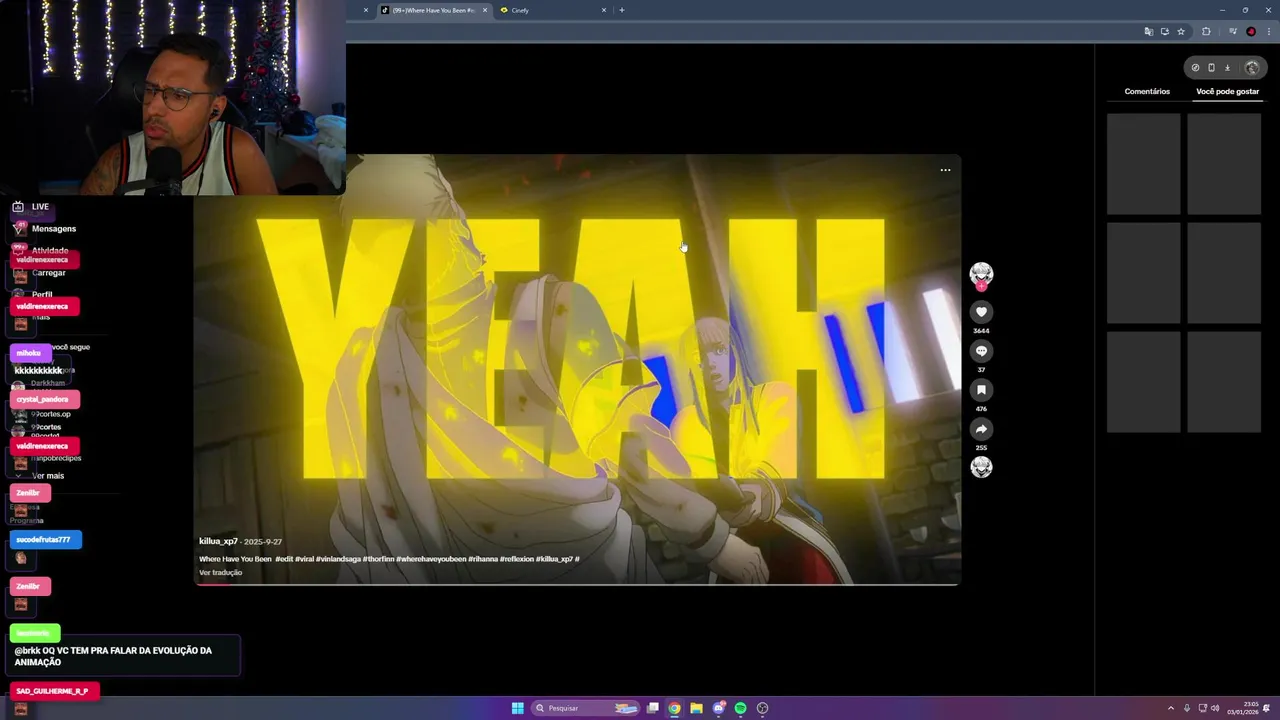
Task: Switch to the Você pode gostar tab
Action: [1227, 91]
